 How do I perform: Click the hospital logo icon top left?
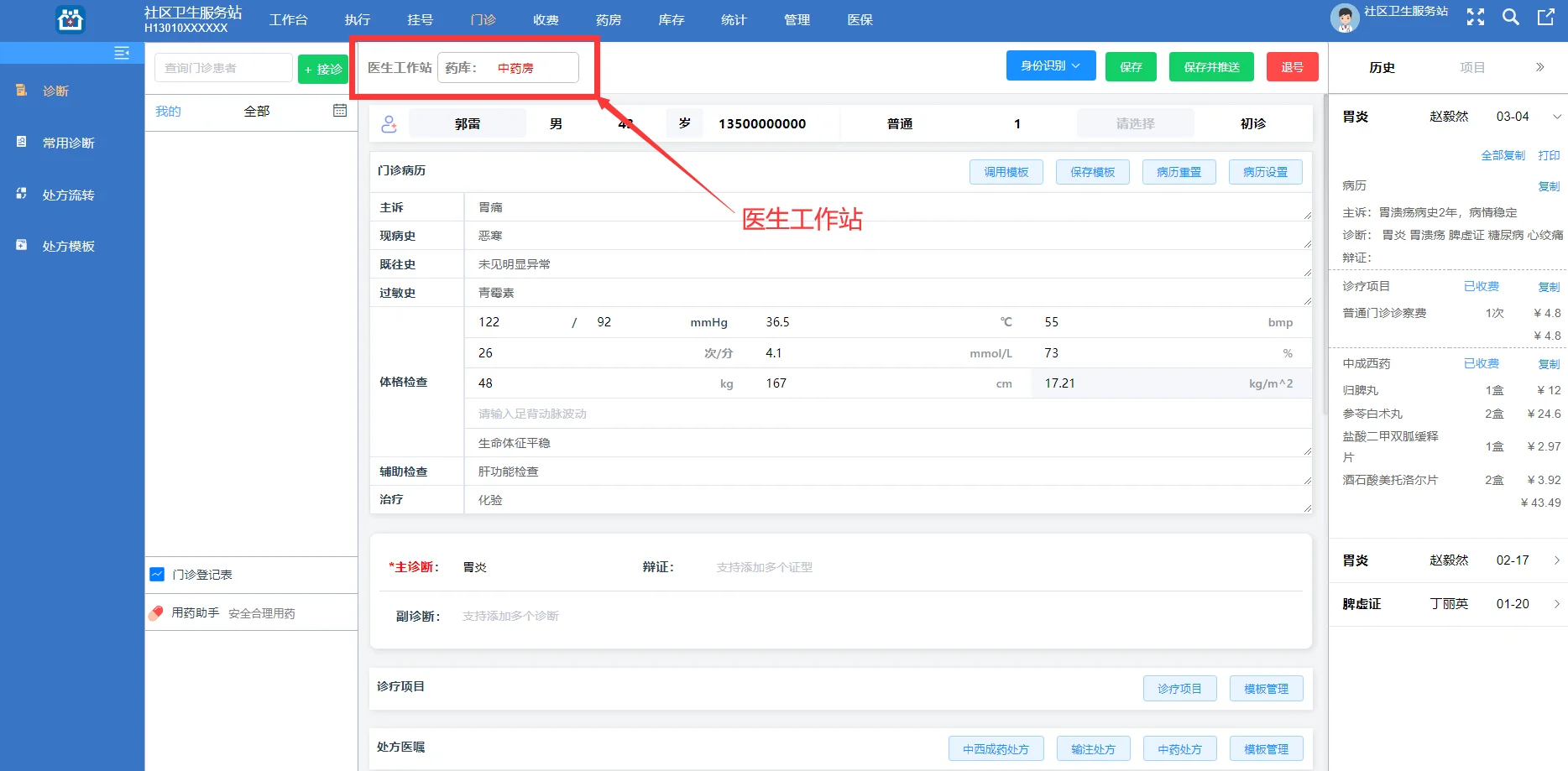(70, 18)
